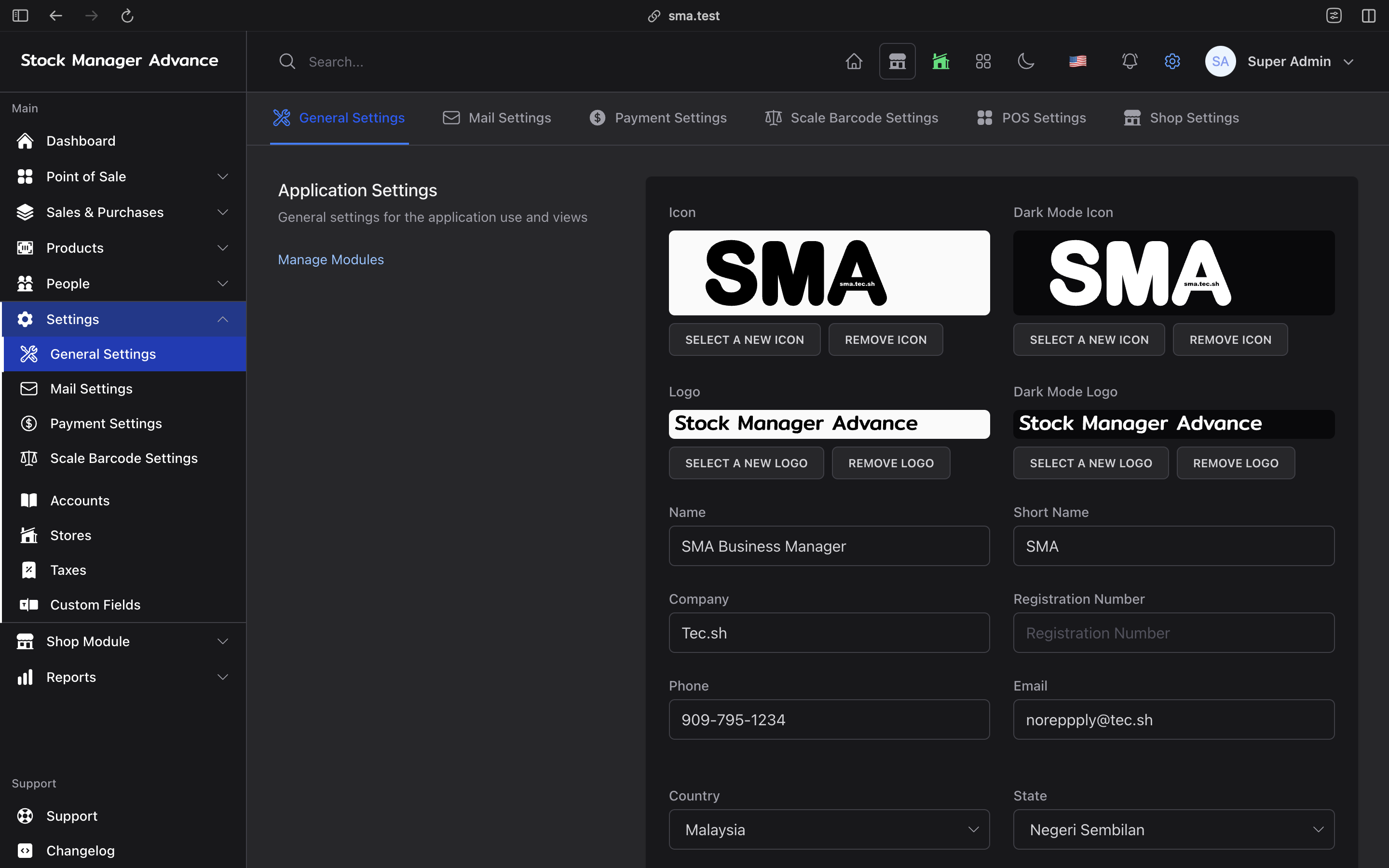
Task: Click the Dark Mode Logo preview image
Action: (1174, 424)
